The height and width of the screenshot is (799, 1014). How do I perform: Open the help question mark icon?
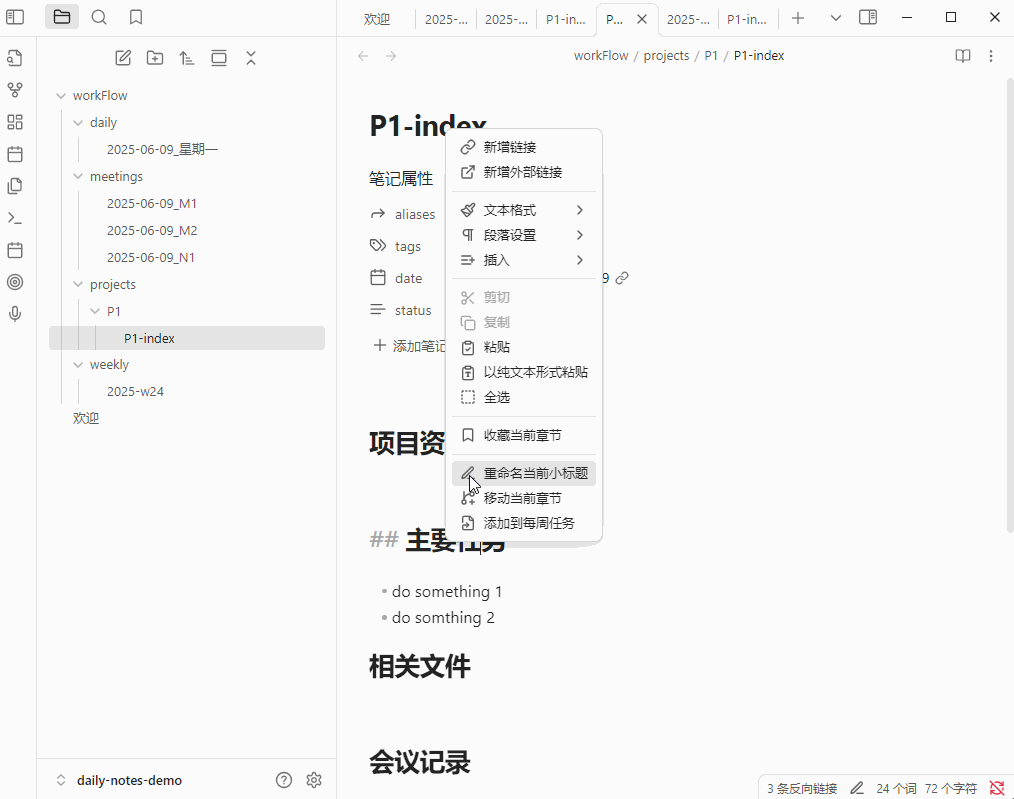[284, 780]
